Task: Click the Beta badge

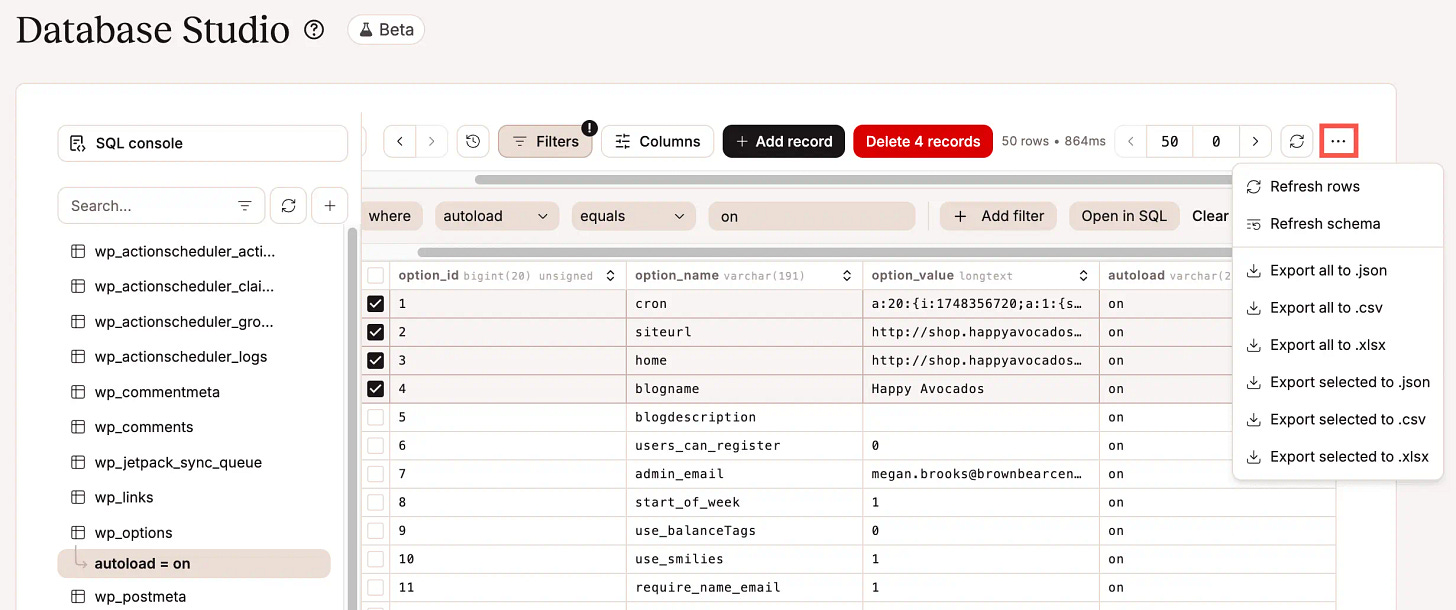Action: coord(386,30)
